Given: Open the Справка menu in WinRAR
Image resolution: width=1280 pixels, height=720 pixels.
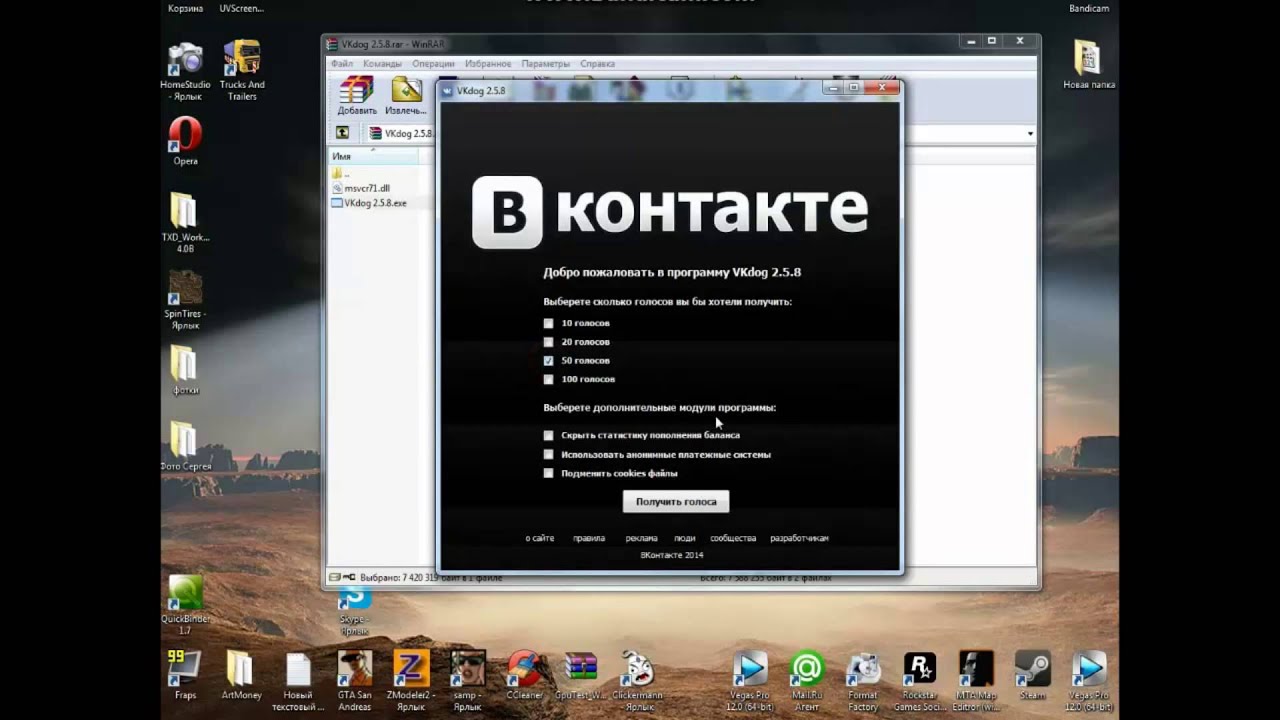Looking at the screenshot, I should (x=597, y=63).
